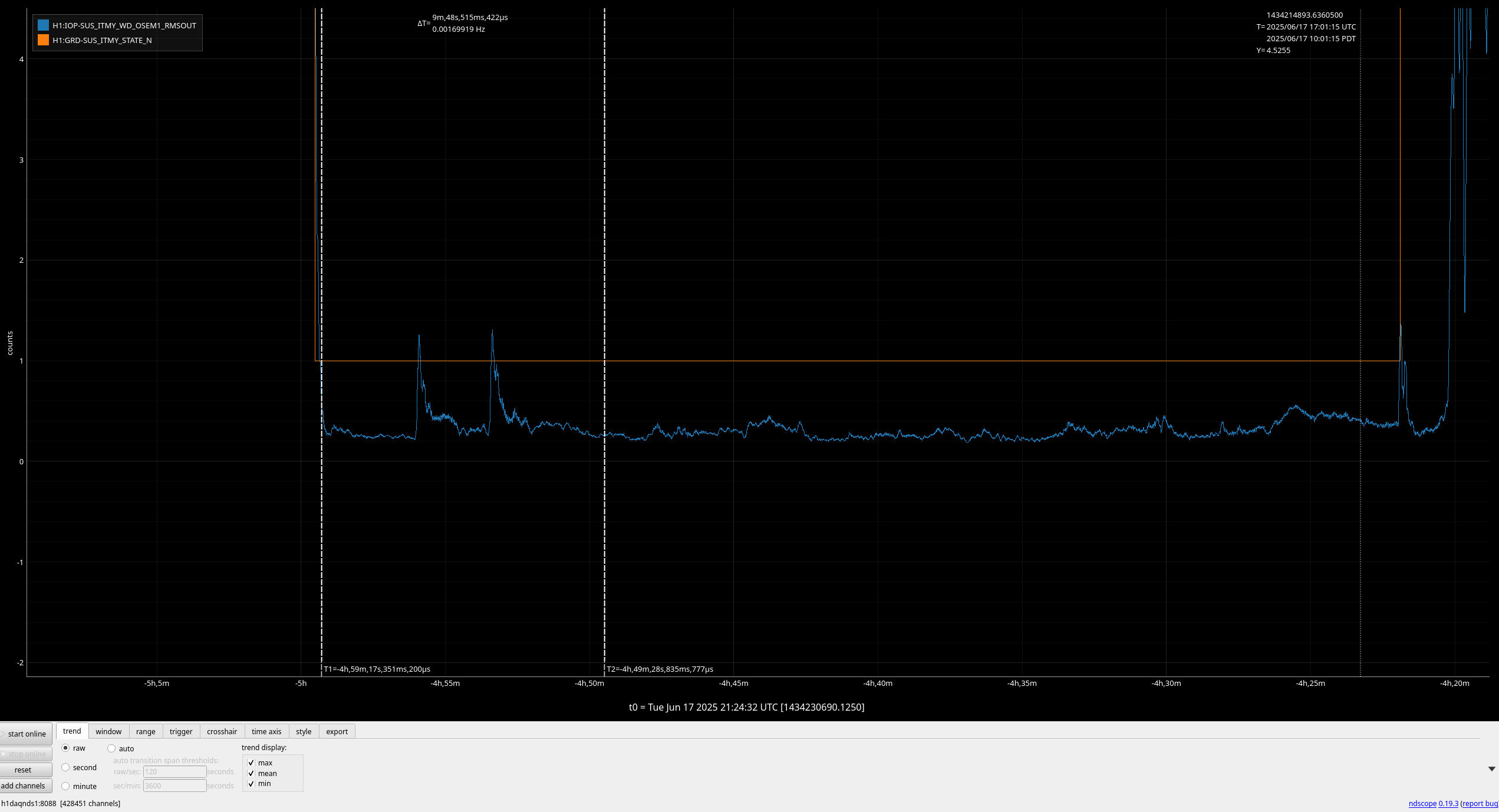1499x812 pixels.
Task: Click the -5h,5m time axis tick label
Action: [x=157, y=683]
